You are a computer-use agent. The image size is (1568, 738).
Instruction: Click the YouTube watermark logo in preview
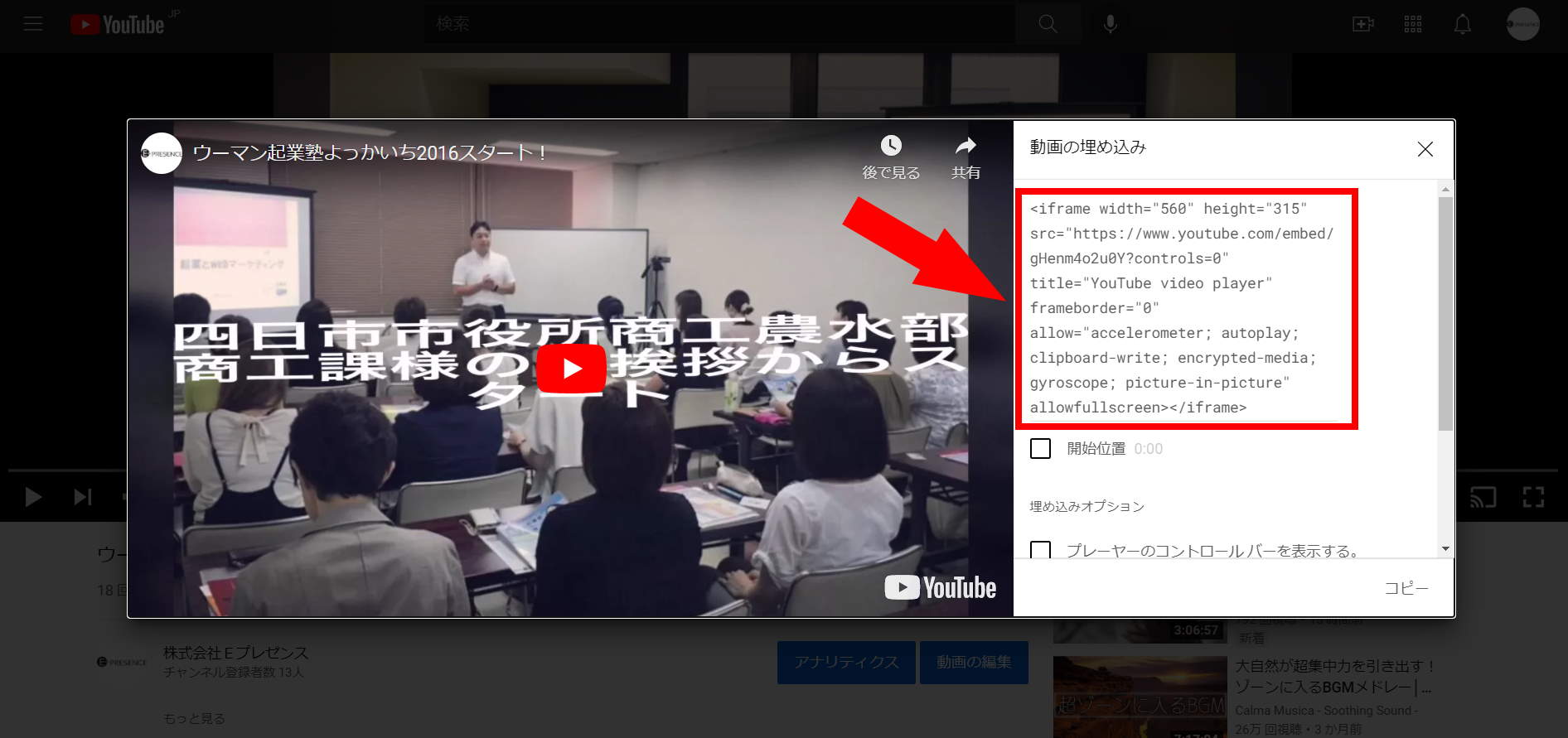coord(941,587)
